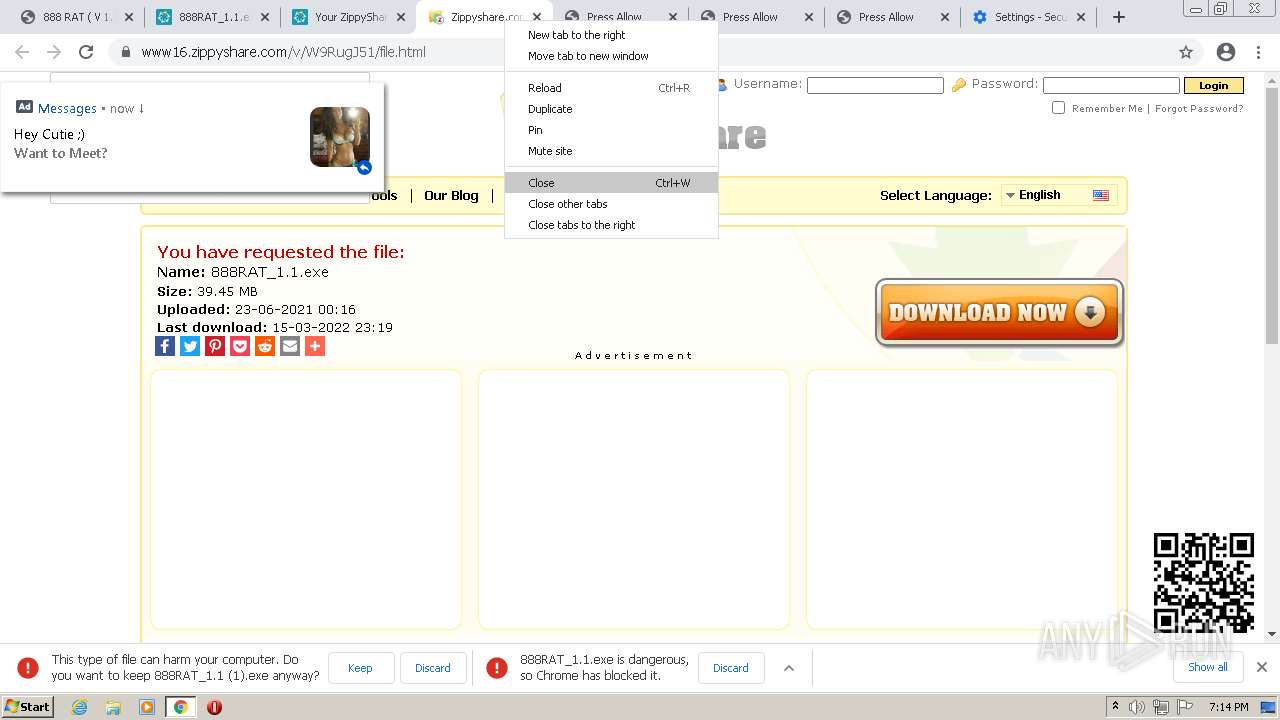Share file via Pinterest icon
Image resolution: width=1280 pixels, height=720 pixels.
click(x=215, y=346)
